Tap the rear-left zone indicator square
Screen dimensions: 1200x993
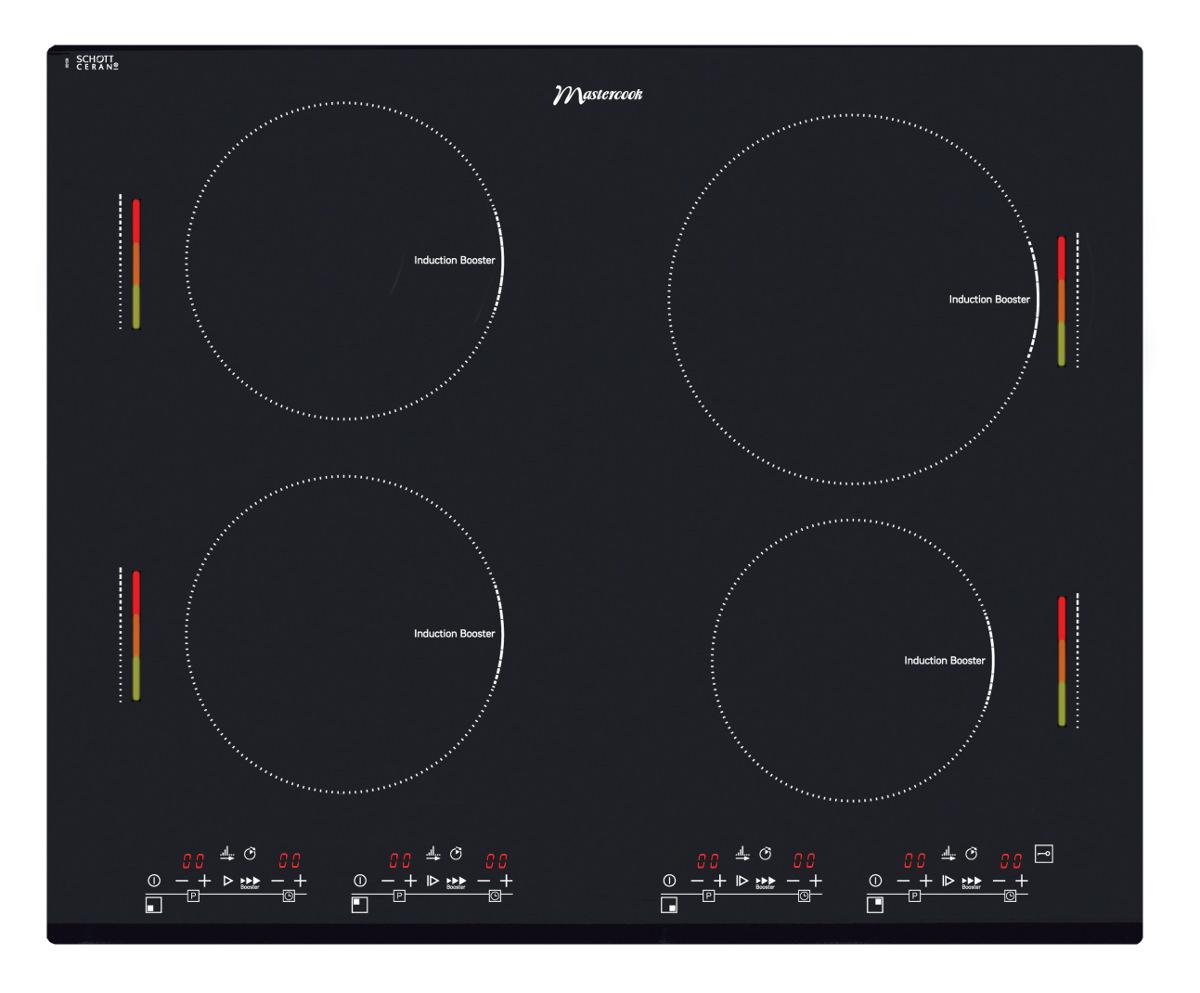359,905
